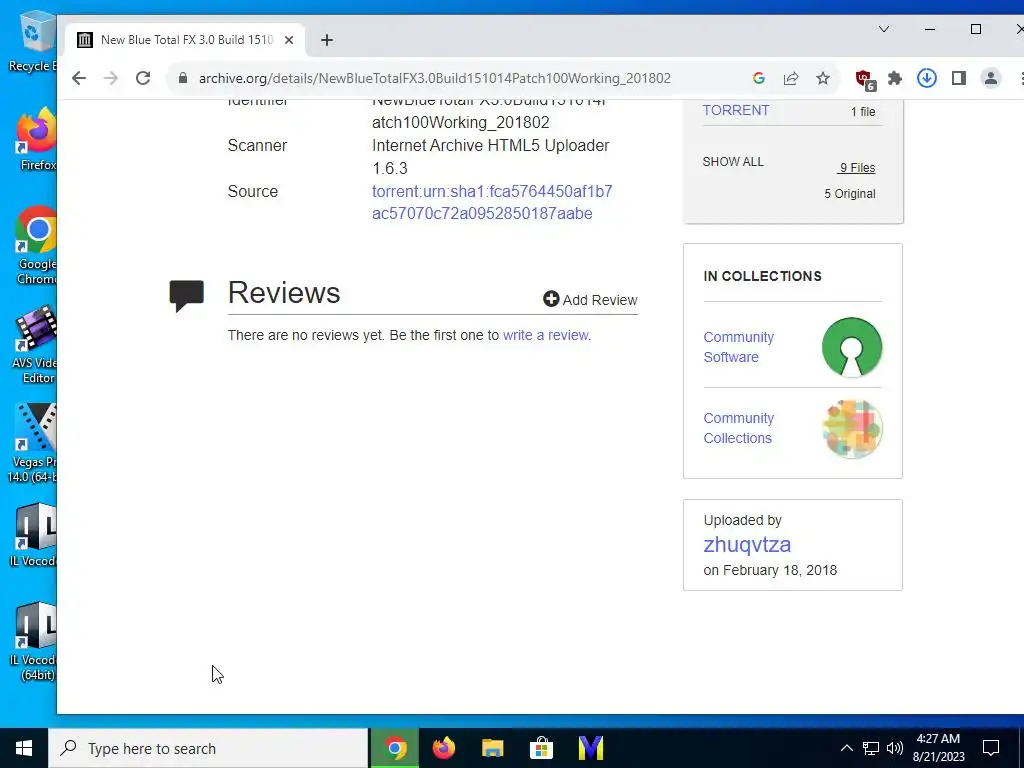Open Community Collections link
This screenshot has width=1024, height=768.
click(x=739, y=428)
